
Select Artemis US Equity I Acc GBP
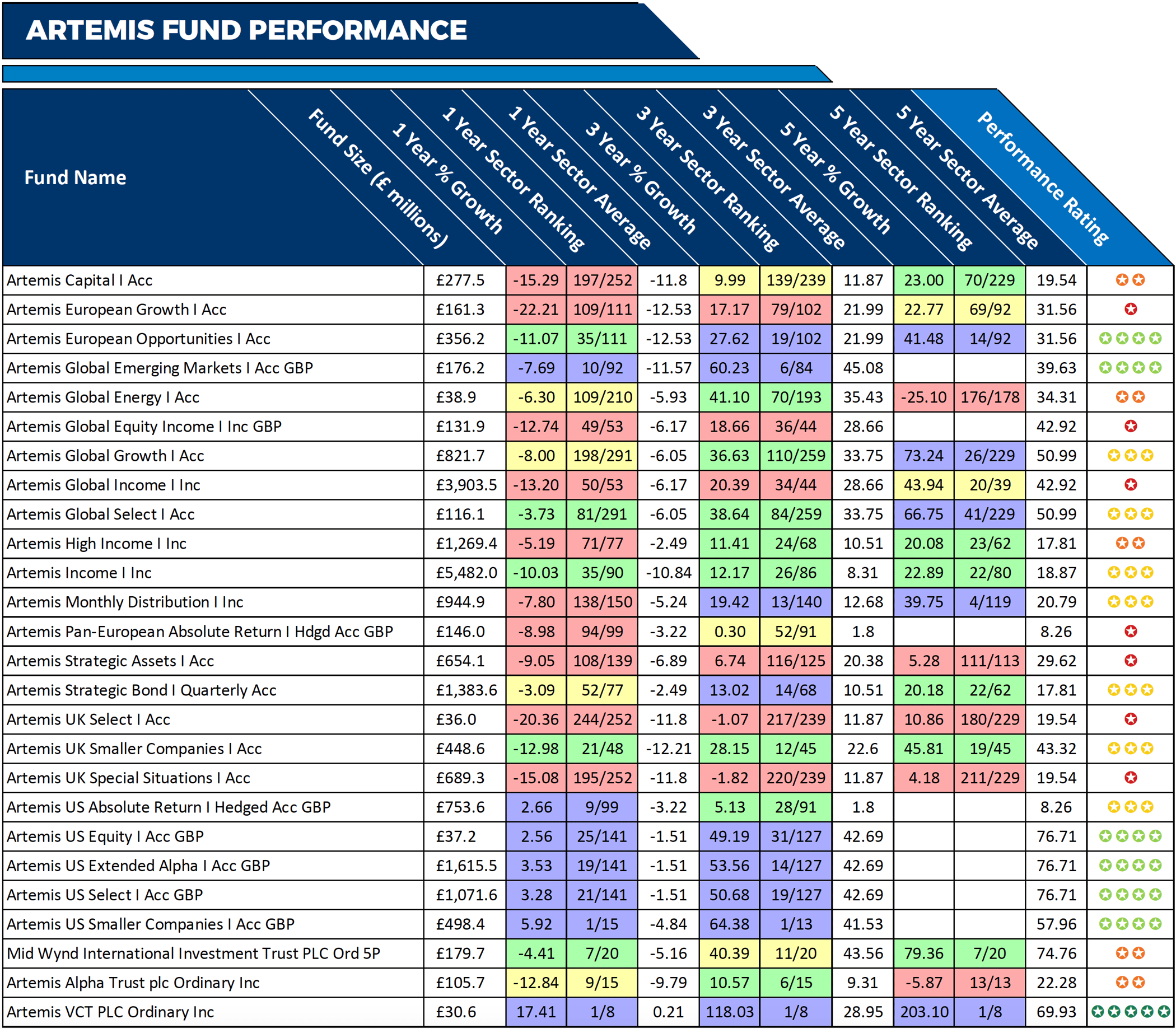pyautogui.click(x=105, y=836)
